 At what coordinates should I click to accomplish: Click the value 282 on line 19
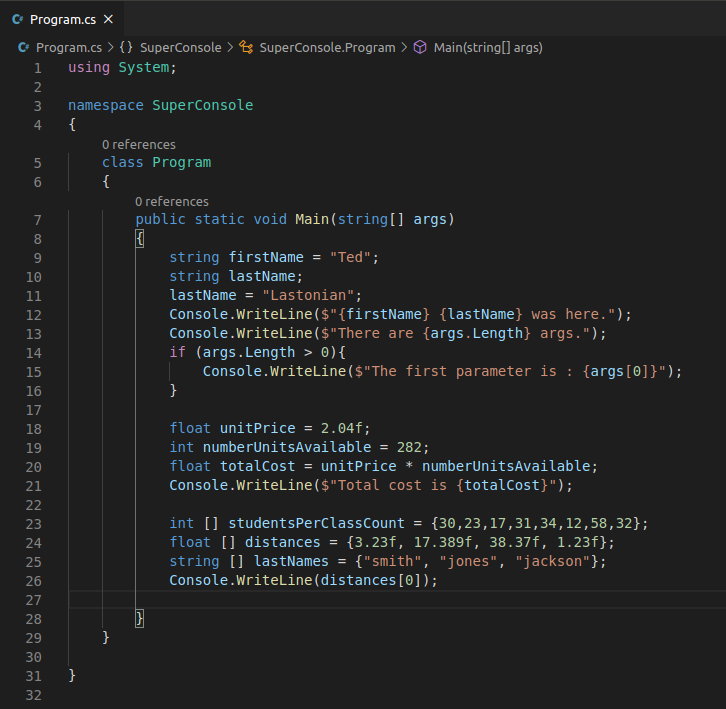[x=409, y=447]
